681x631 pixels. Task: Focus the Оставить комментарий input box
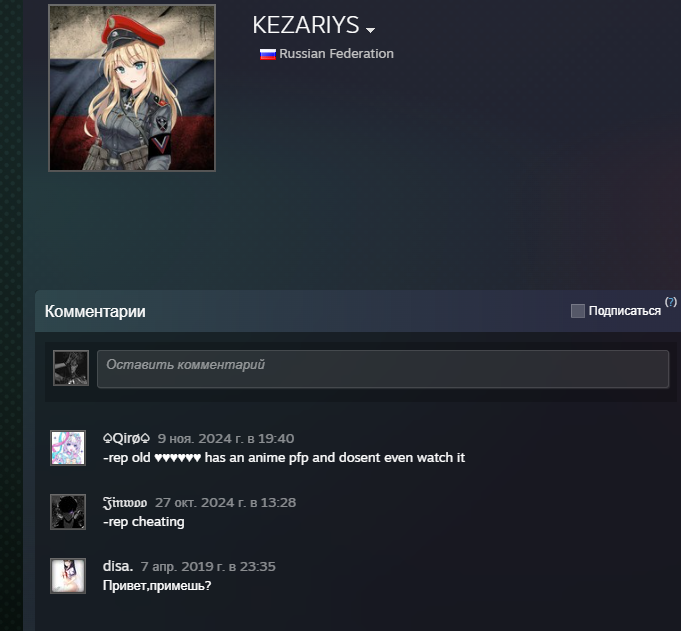[383, 369]
